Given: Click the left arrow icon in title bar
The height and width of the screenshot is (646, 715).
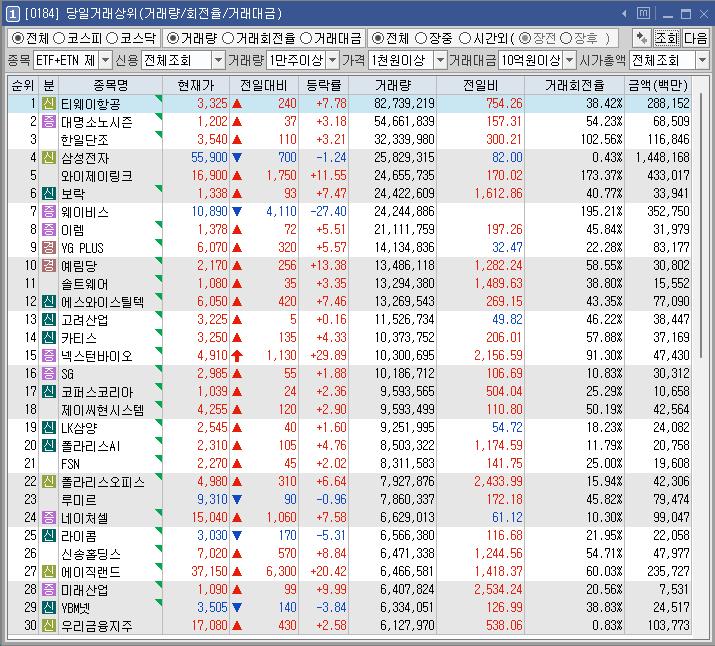Looking at the screenshot, I should [x=624, y=14].
